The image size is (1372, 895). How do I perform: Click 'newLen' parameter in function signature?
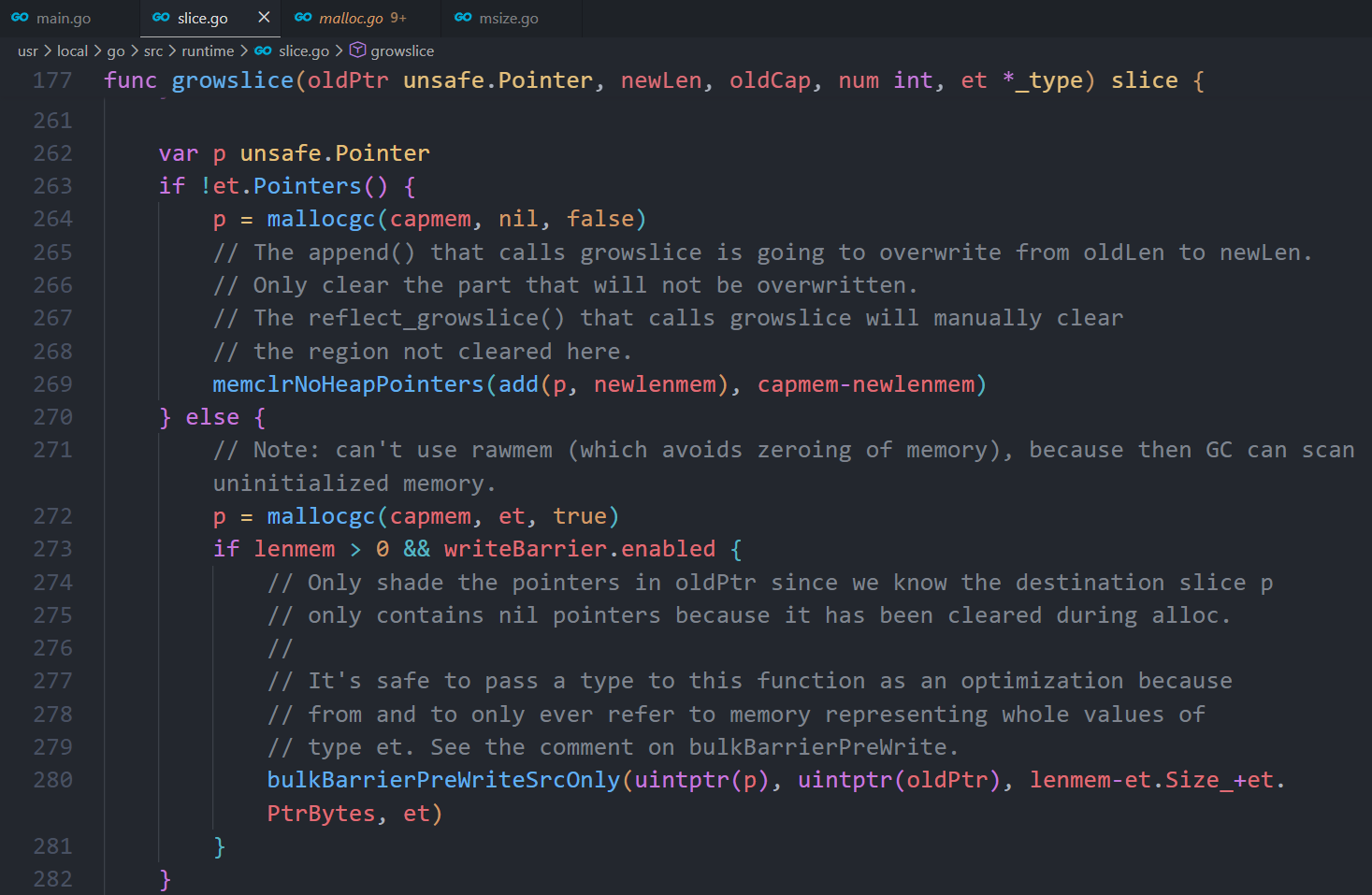[661, 80]
